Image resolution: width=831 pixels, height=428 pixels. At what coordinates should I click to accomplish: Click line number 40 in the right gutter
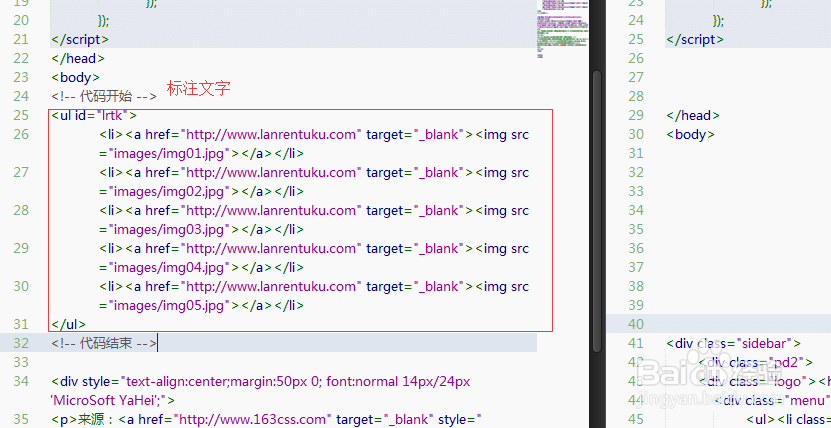pos(636,324)
